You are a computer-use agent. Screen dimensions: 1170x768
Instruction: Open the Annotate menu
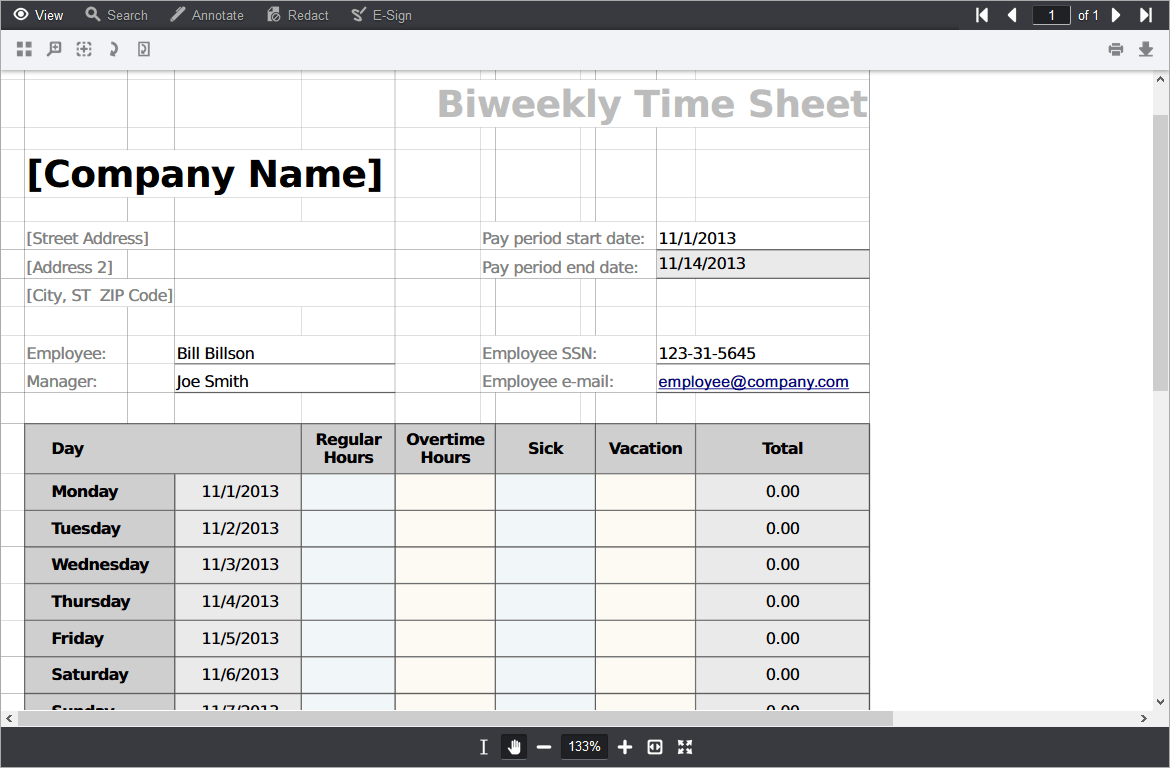point(207,14)
